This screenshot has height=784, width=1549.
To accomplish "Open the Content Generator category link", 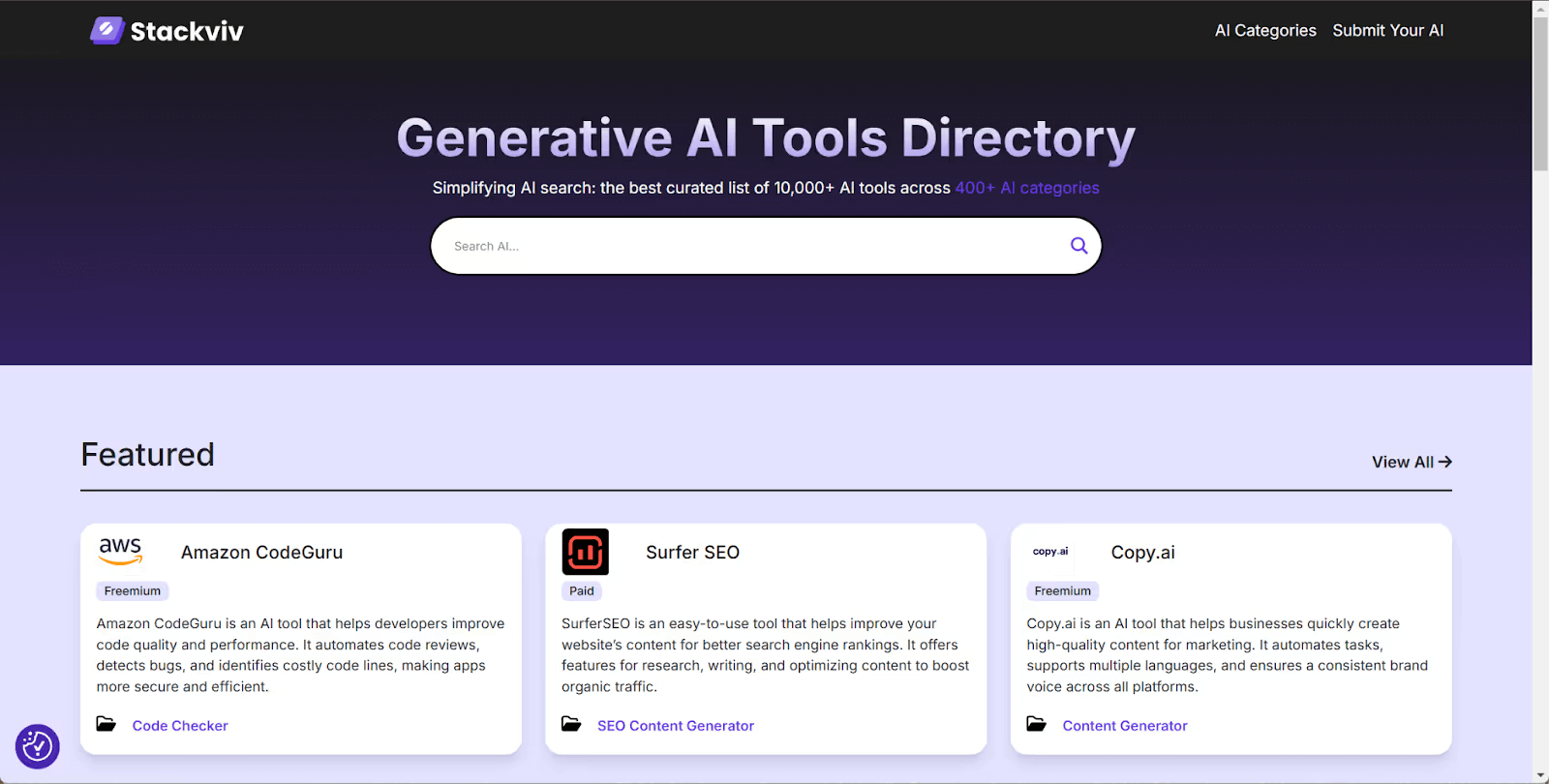I will tap(1125, 726).
